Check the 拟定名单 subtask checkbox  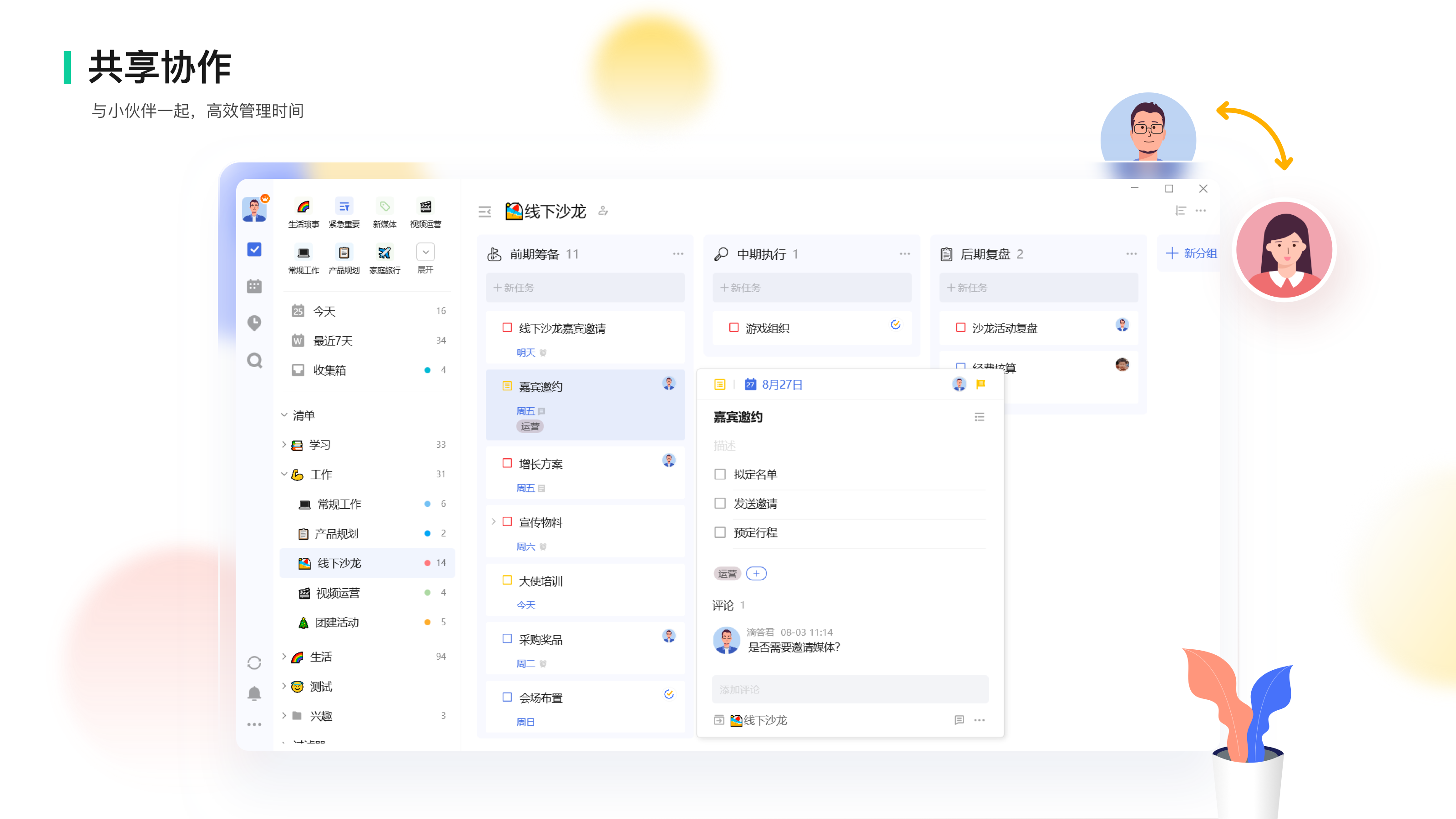(720, 474)
